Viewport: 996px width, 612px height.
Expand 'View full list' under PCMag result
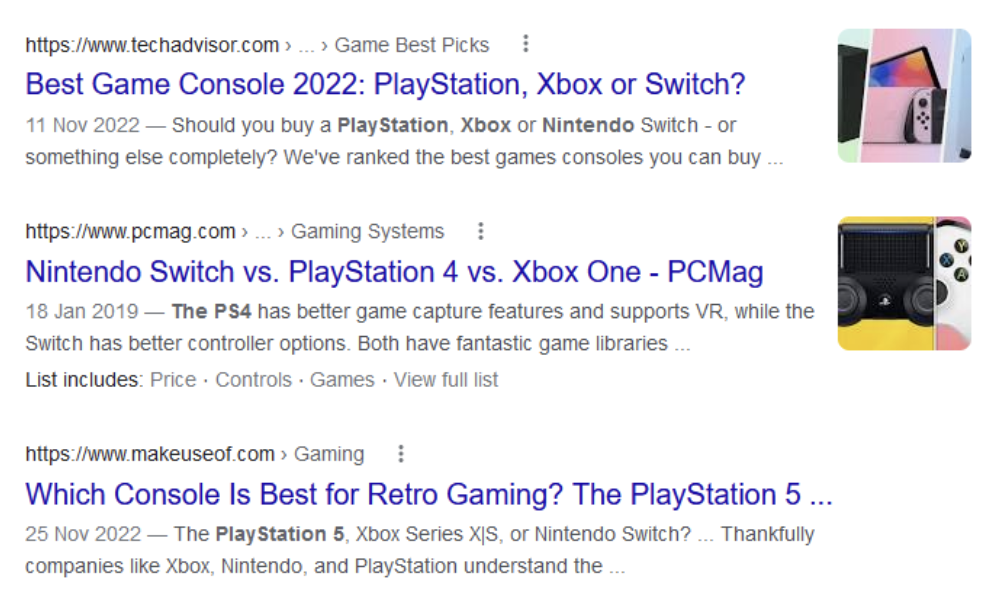(x=446, y=380)
